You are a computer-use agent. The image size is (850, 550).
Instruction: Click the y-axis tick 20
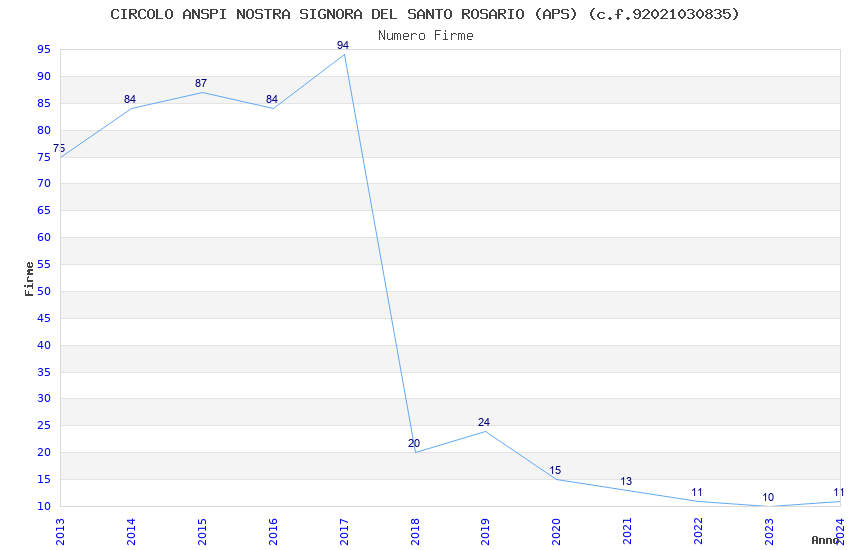pos(44,452)
